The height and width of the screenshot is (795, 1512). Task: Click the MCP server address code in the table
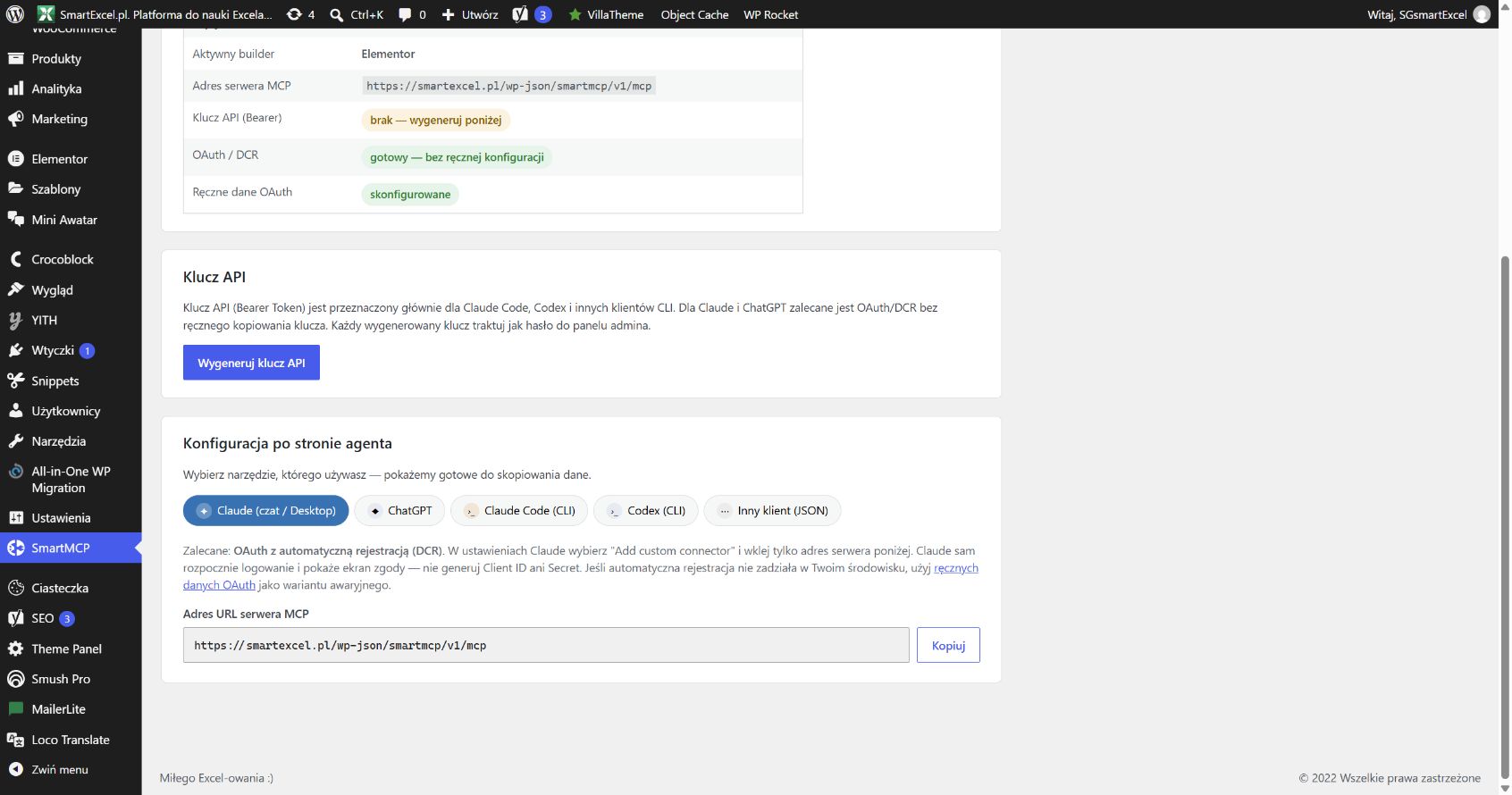(508, 86)
